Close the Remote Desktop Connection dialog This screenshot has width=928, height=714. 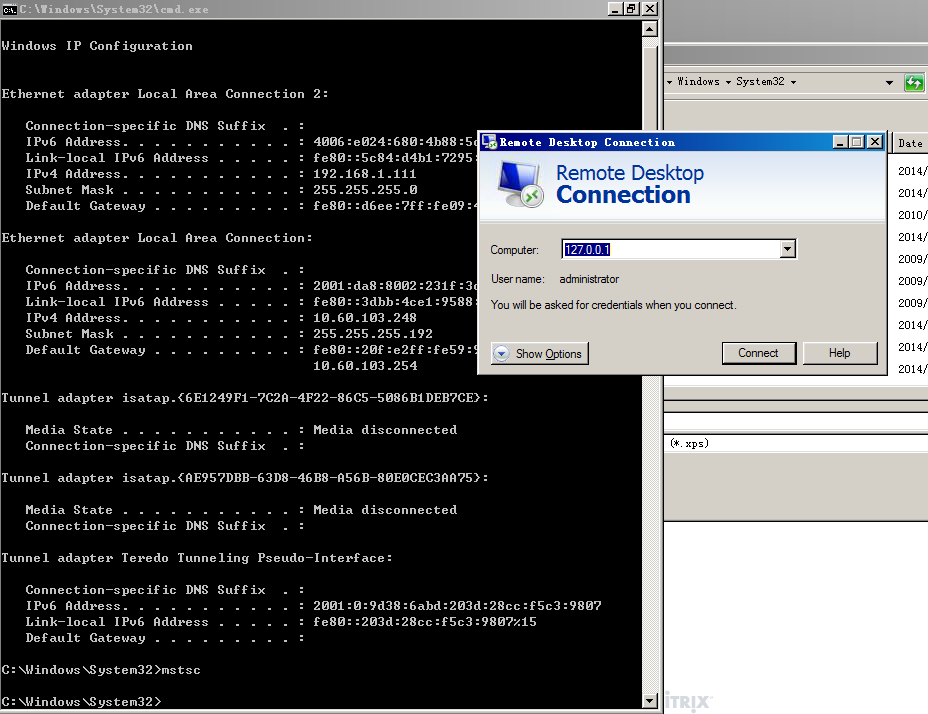[874, 142]
